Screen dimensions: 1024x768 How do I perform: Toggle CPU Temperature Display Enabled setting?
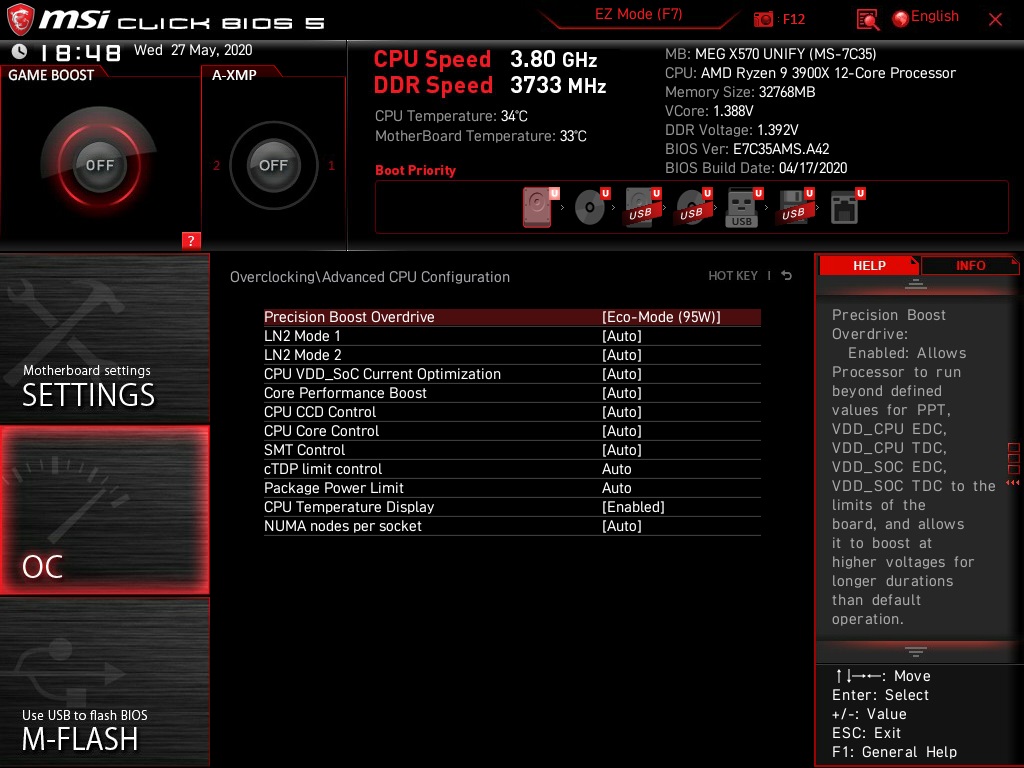[633, 507]
